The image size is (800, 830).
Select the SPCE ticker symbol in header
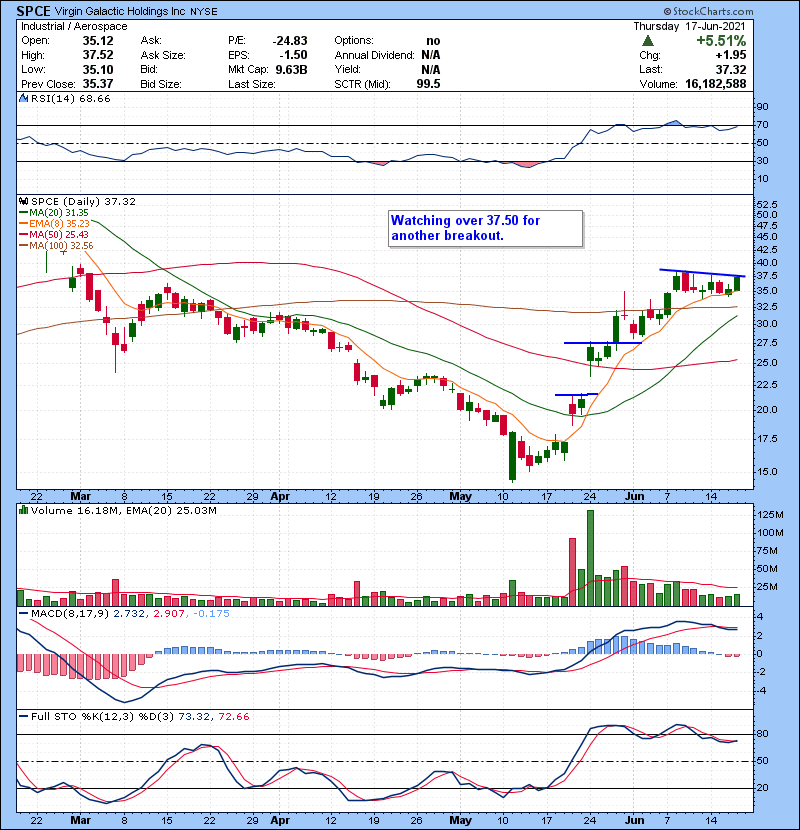[x=33, y=11]
